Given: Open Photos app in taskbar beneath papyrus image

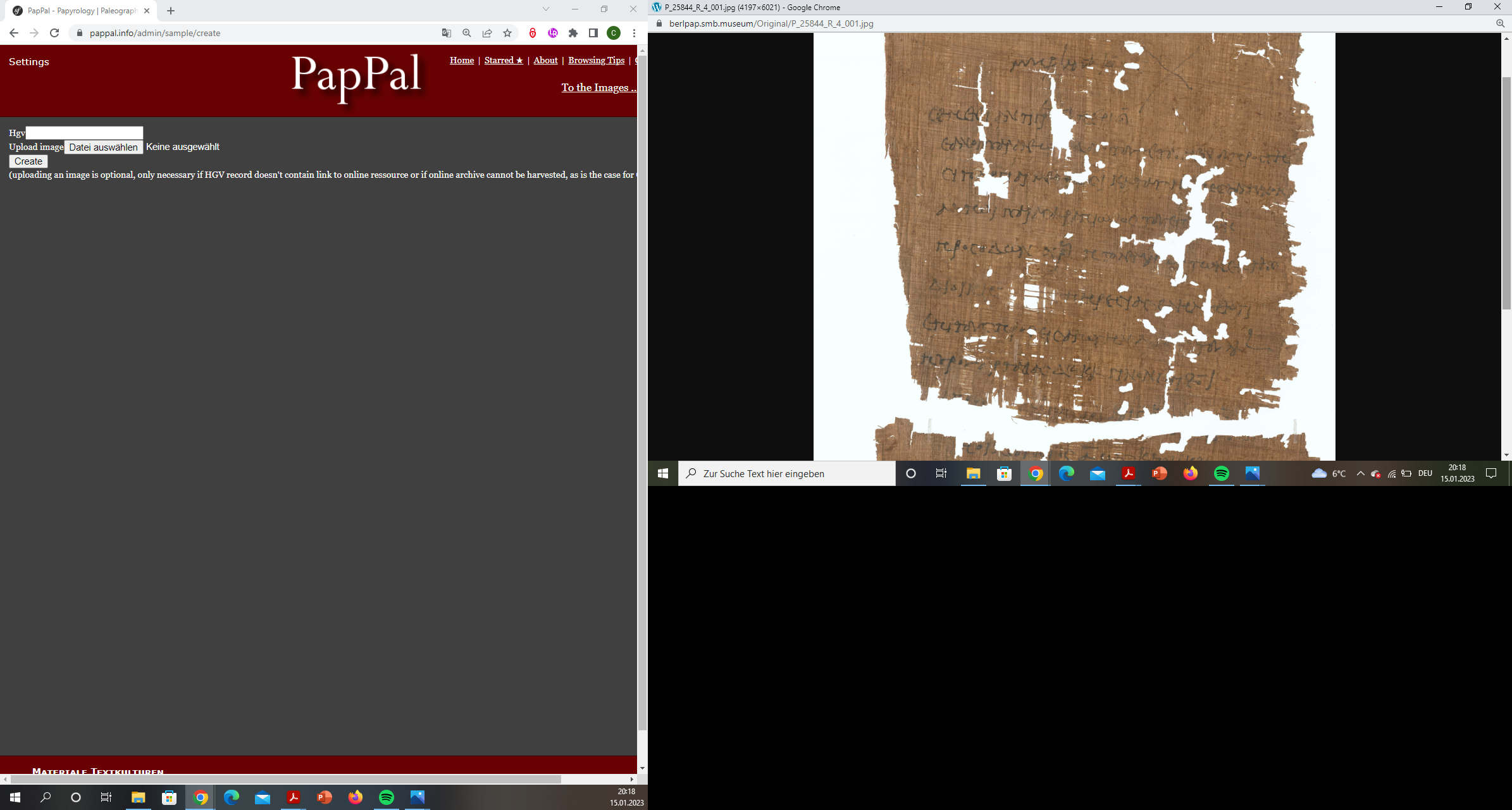Looking at the screenshot, I should (x=1253, y=473).
